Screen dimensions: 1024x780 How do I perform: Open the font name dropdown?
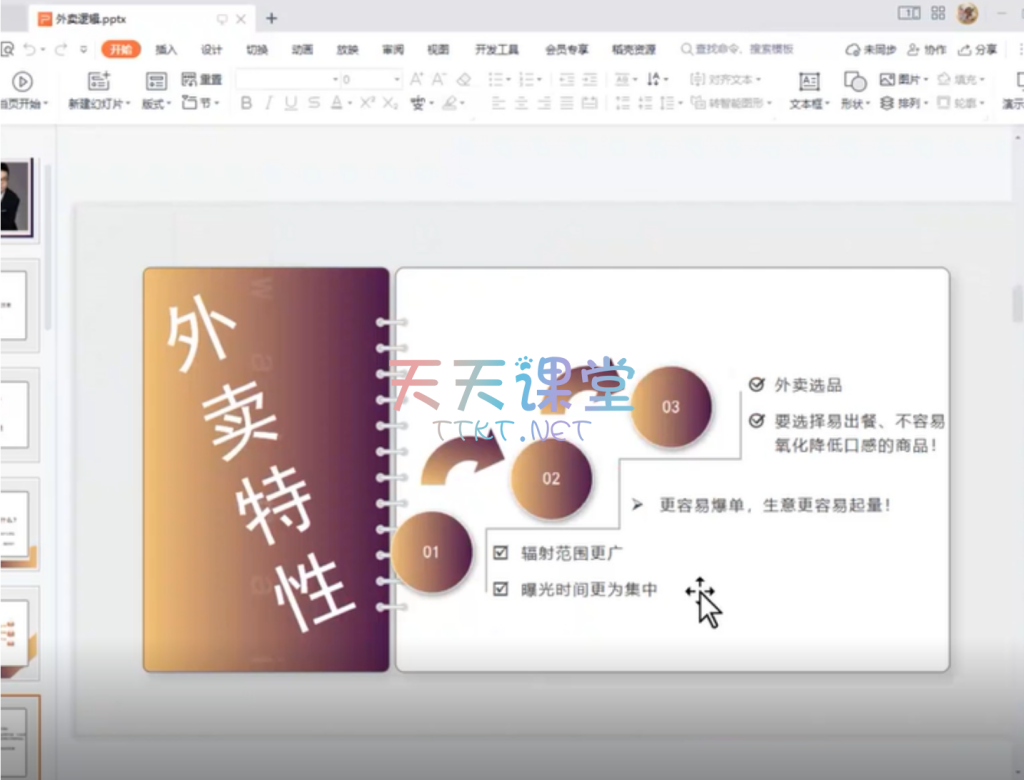tap(335, 80)
